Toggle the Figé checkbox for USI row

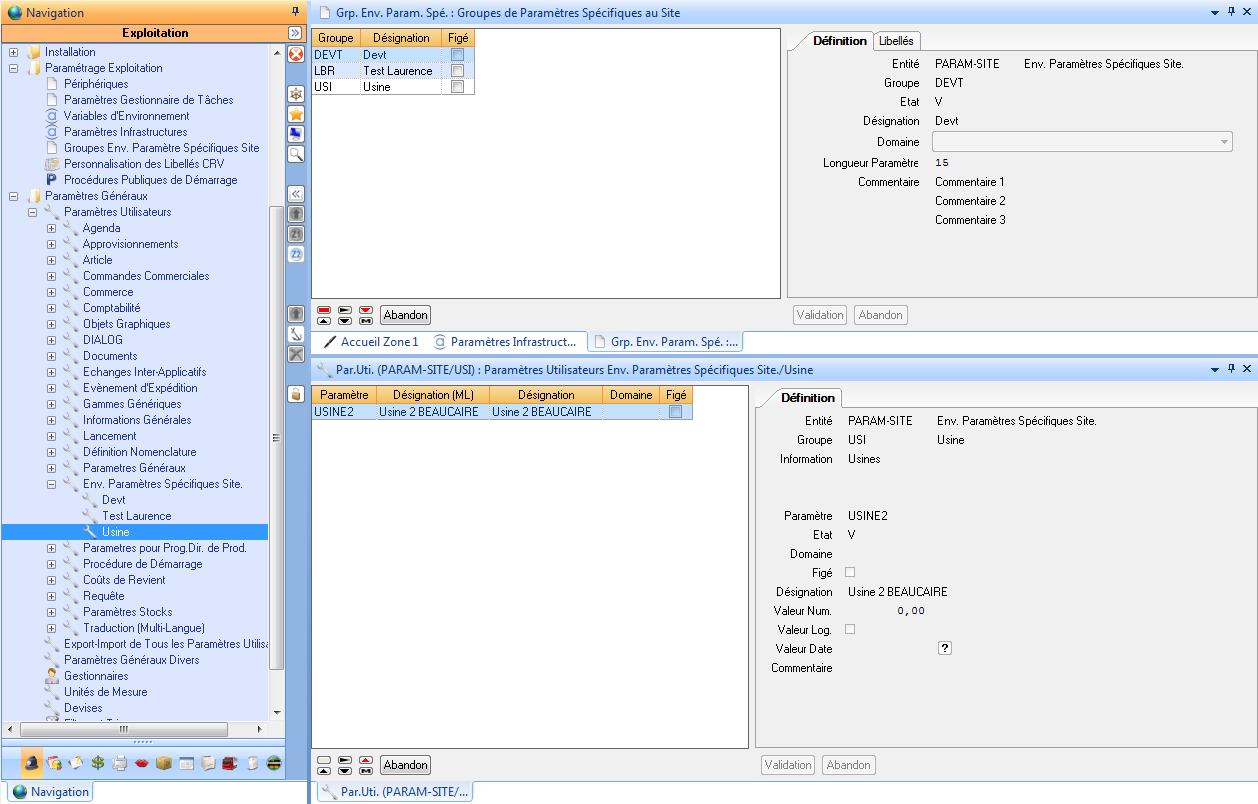(457, 87)
